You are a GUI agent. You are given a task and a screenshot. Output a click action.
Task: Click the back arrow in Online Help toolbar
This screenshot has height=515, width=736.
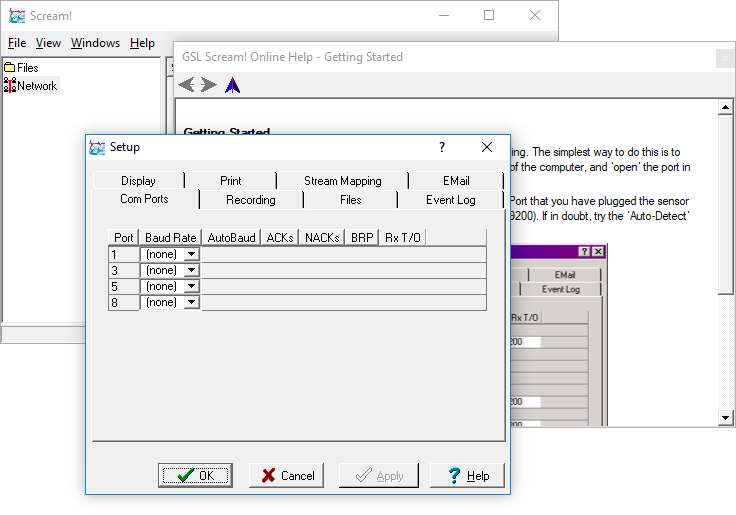[x=186, y=85]
